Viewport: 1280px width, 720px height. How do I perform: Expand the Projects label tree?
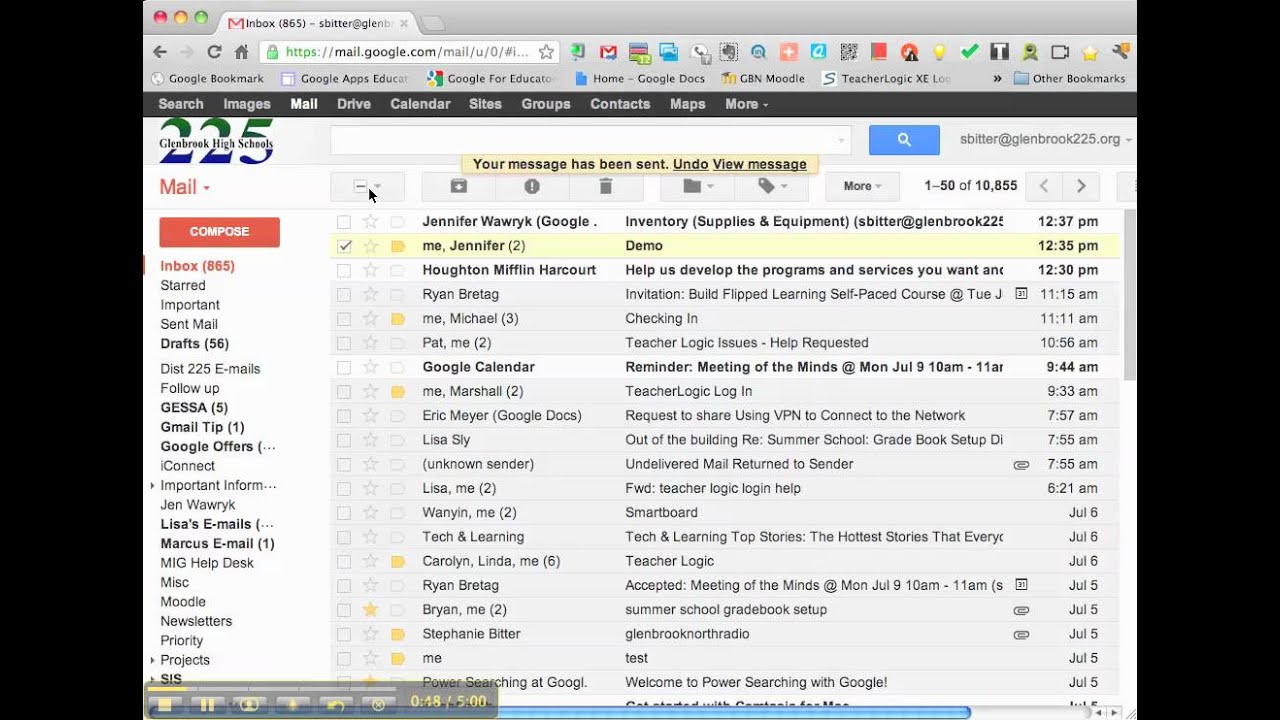(153, 660)
